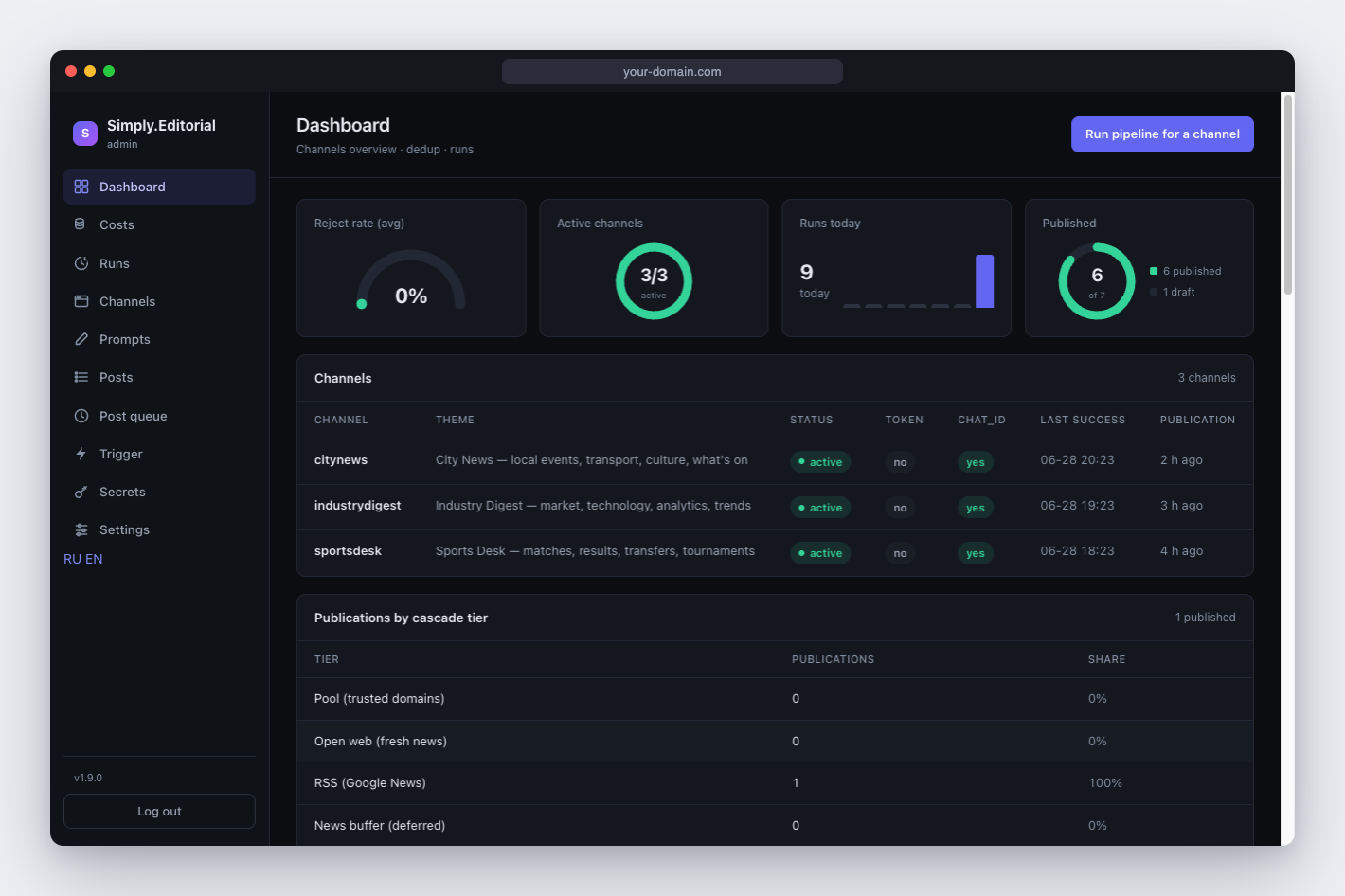Switch language to EN
1345x896 pixels.
pyautogui.click(x=94, y=559)
